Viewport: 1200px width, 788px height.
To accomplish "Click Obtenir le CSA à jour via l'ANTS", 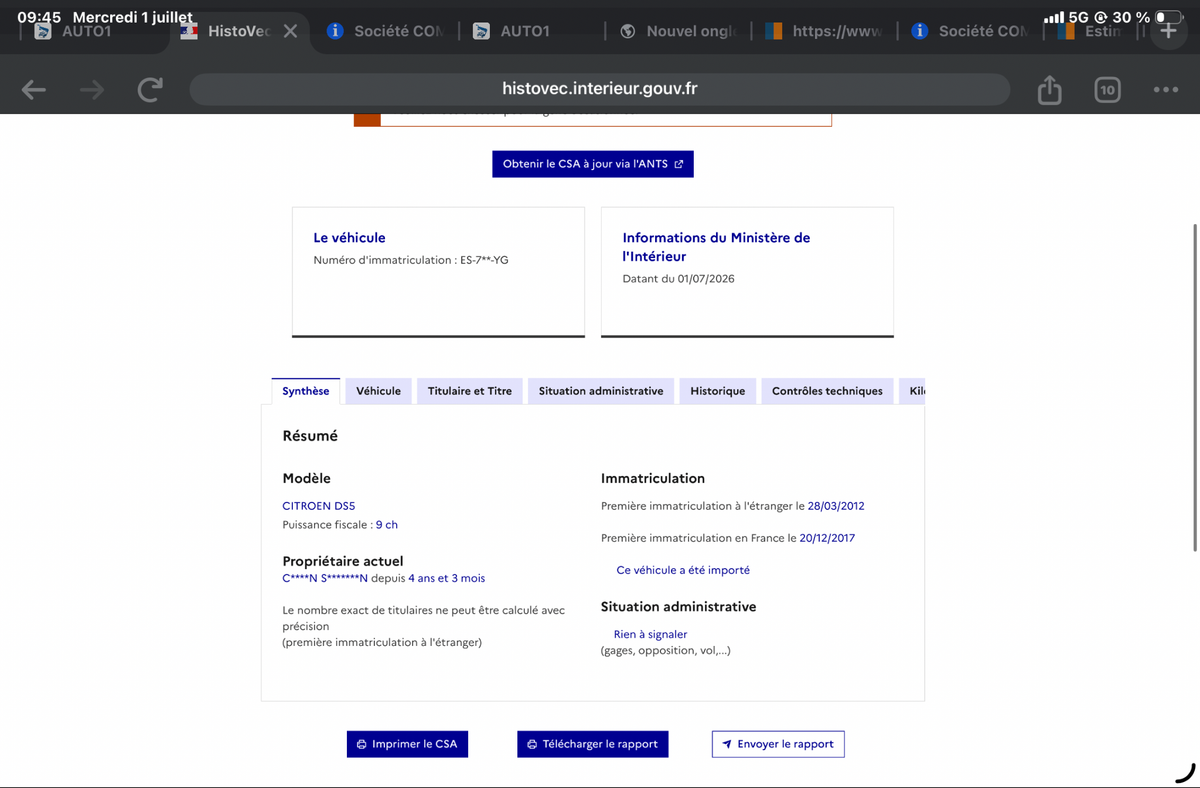I will pyautogui.click(x=593, y=164).
